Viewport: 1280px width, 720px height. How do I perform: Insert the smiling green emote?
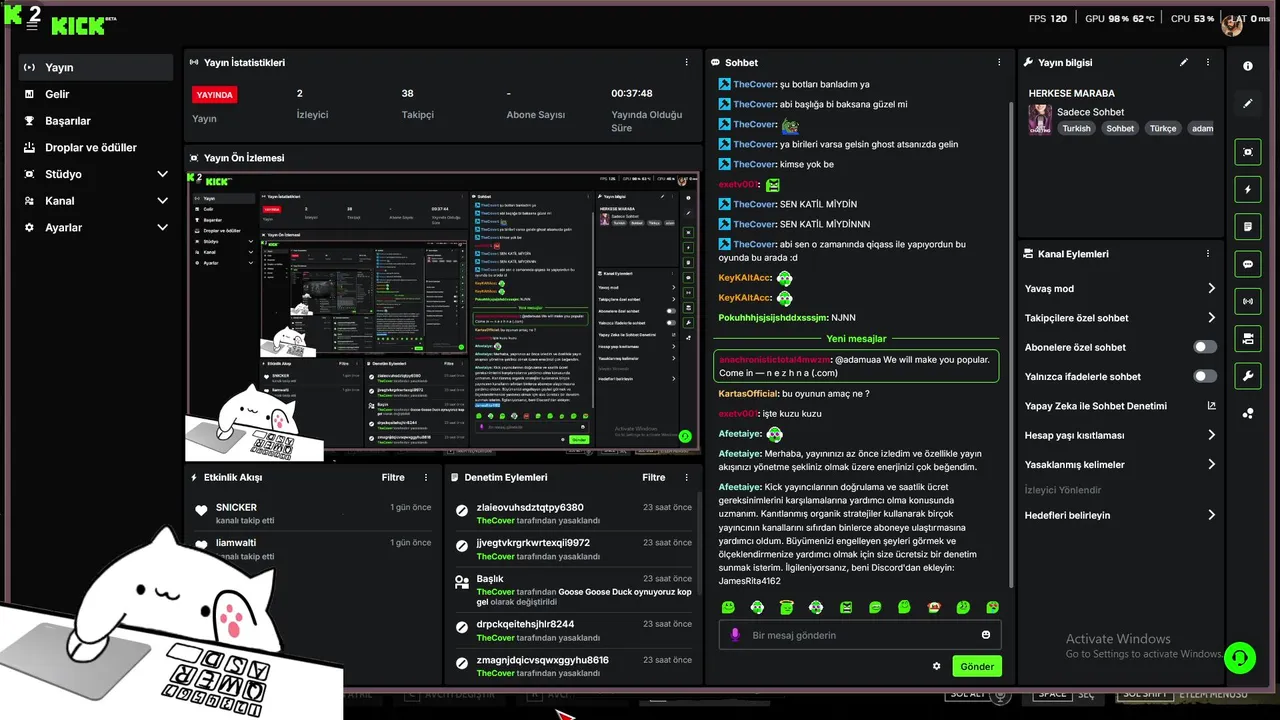pyautogui.click(x=728, y=607)
